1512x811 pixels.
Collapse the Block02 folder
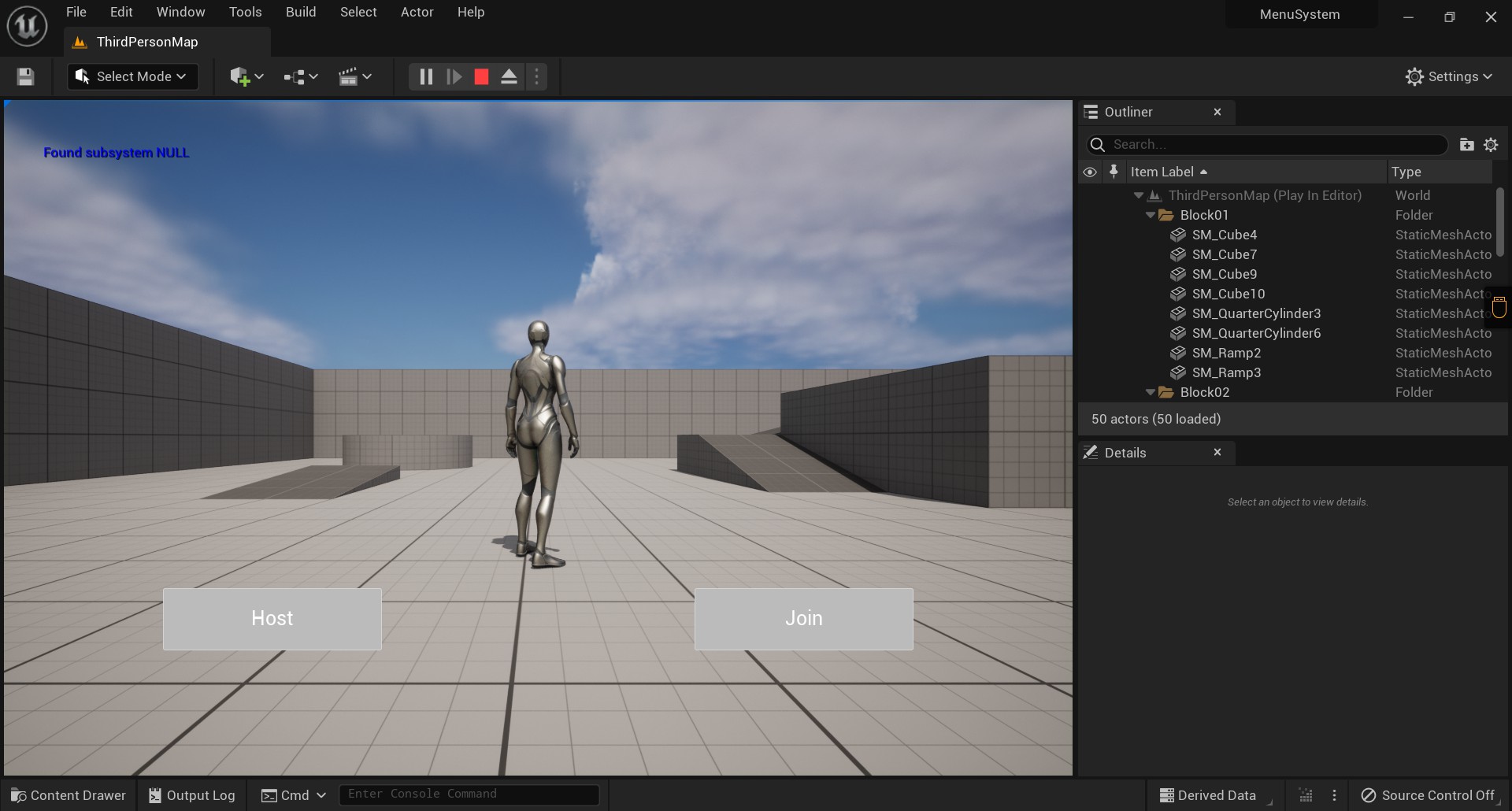click(1151, 392)
